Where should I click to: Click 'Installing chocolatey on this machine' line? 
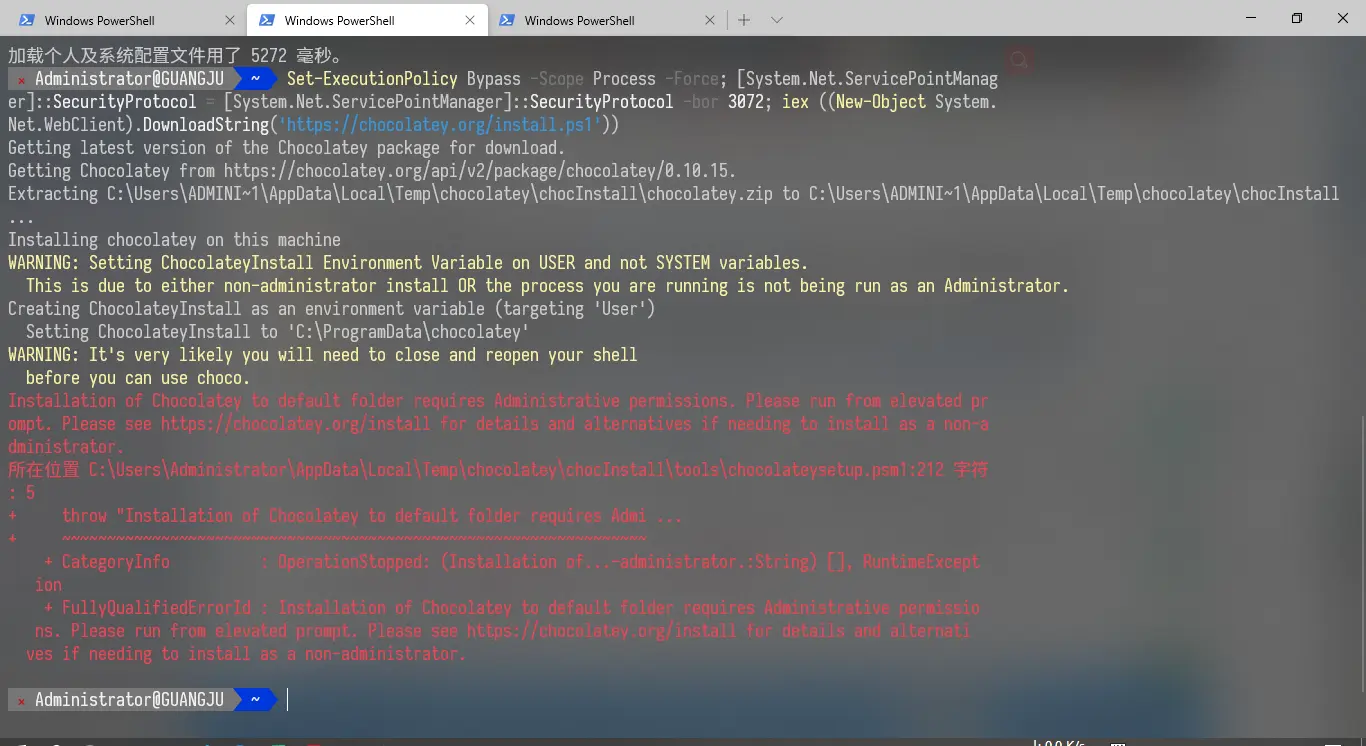tap(174, 240)
